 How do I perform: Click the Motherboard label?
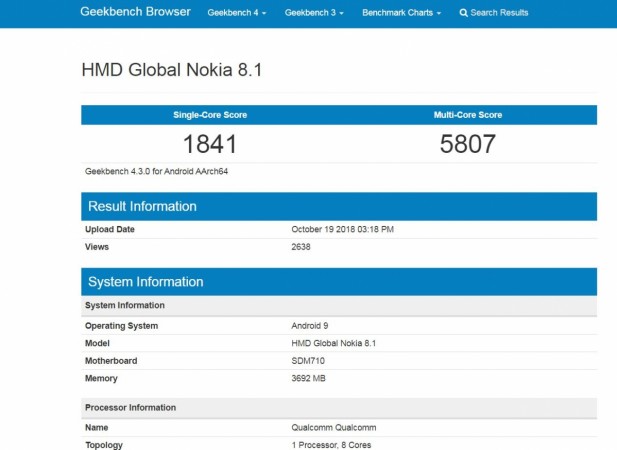coord(111,361)
